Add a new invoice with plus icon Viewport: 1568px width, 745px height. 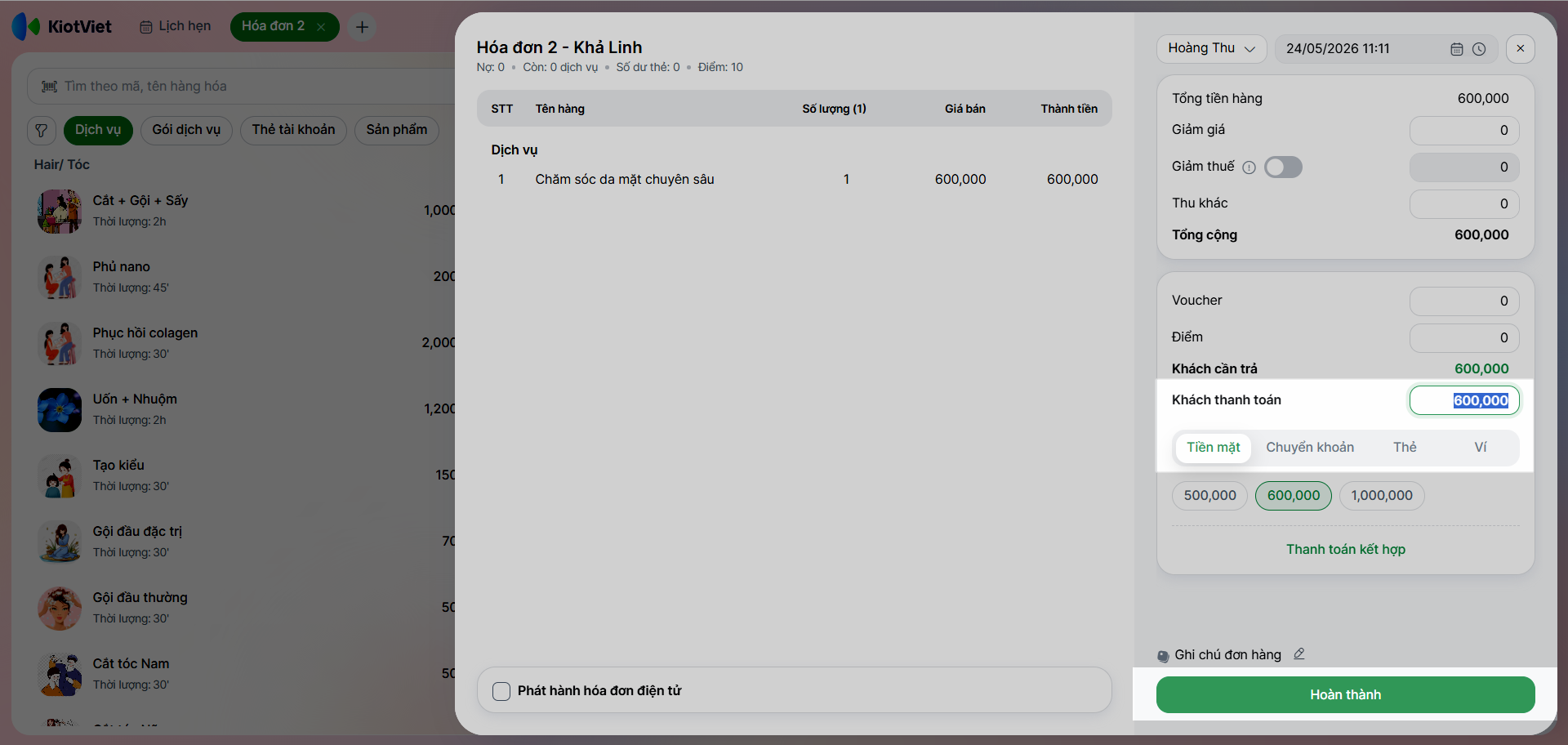click(x=362, y=27)
